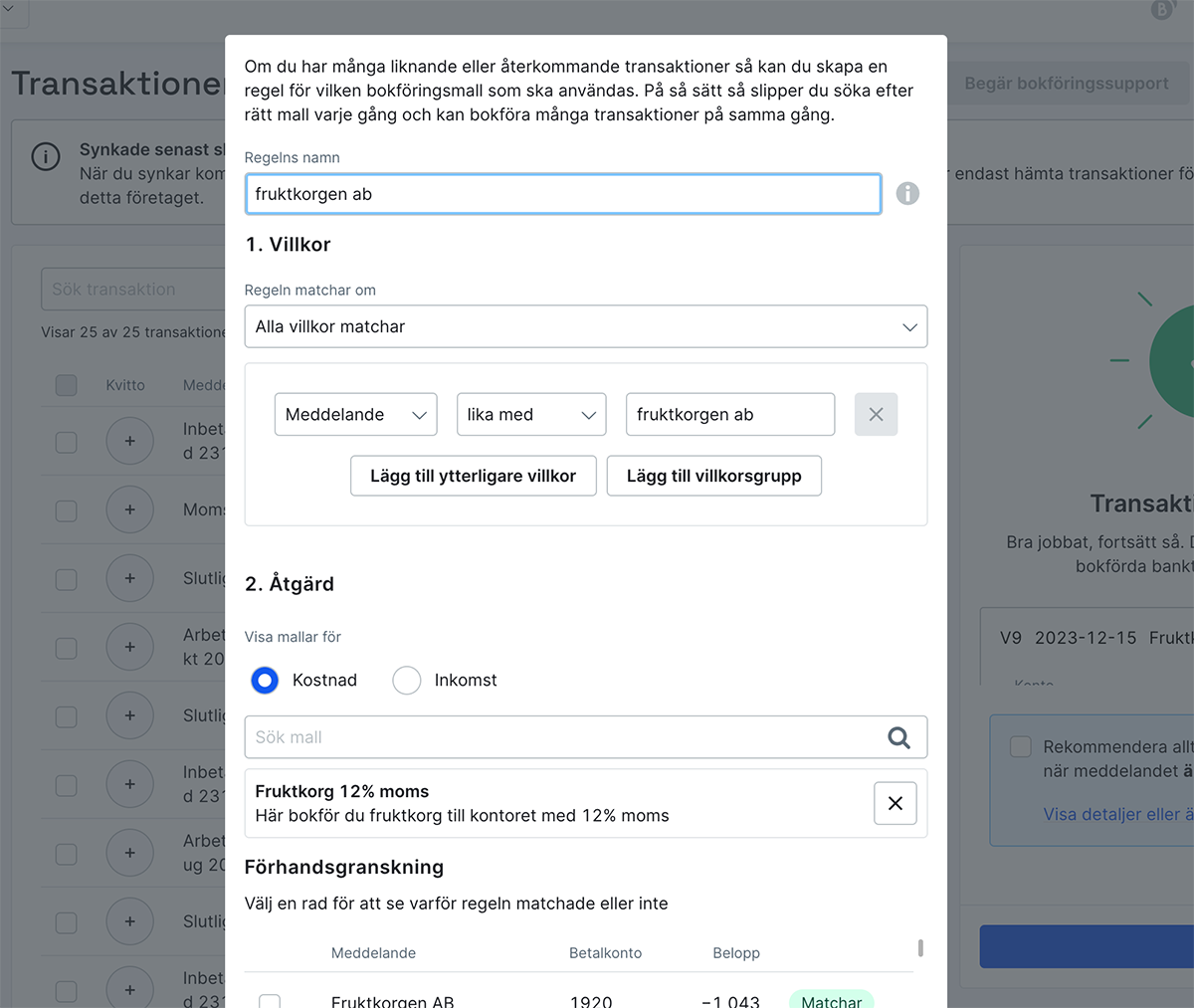Tick the Fruktkorgen AB preview row checkbox
The height and width of the screenshot is (1008, 1194).
tap(270, 1000)
